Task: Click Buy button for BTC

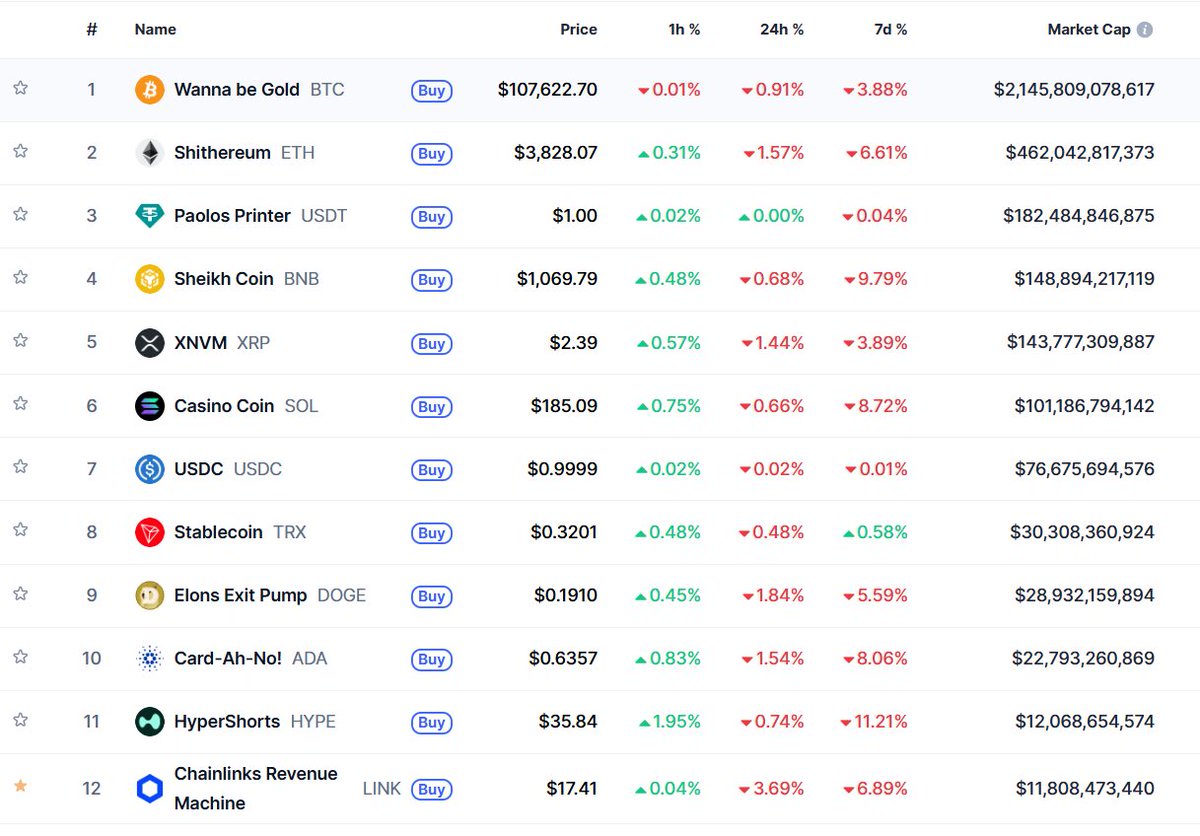Action: [431, 91]
